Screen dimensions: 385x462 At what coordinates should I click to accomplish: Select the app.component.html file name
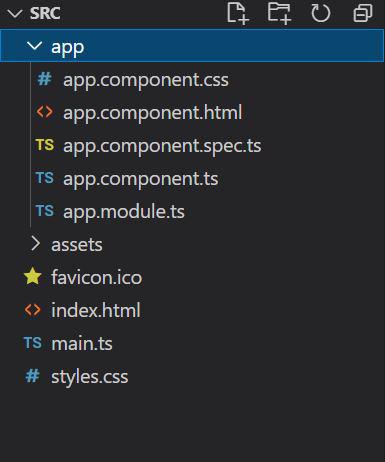[153, 113]
